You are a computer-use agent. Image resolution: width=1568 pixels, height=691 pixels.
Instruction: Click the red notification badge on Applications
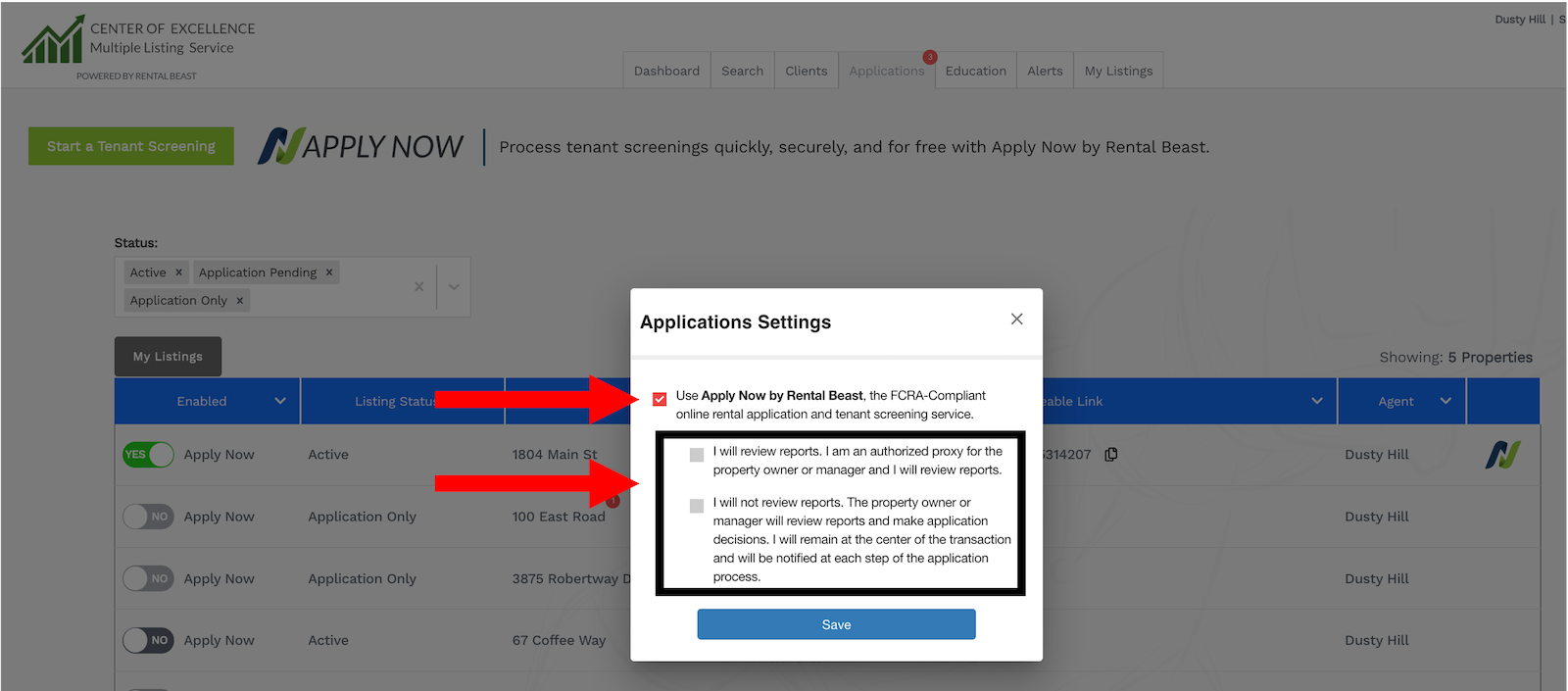click(929, 57)
